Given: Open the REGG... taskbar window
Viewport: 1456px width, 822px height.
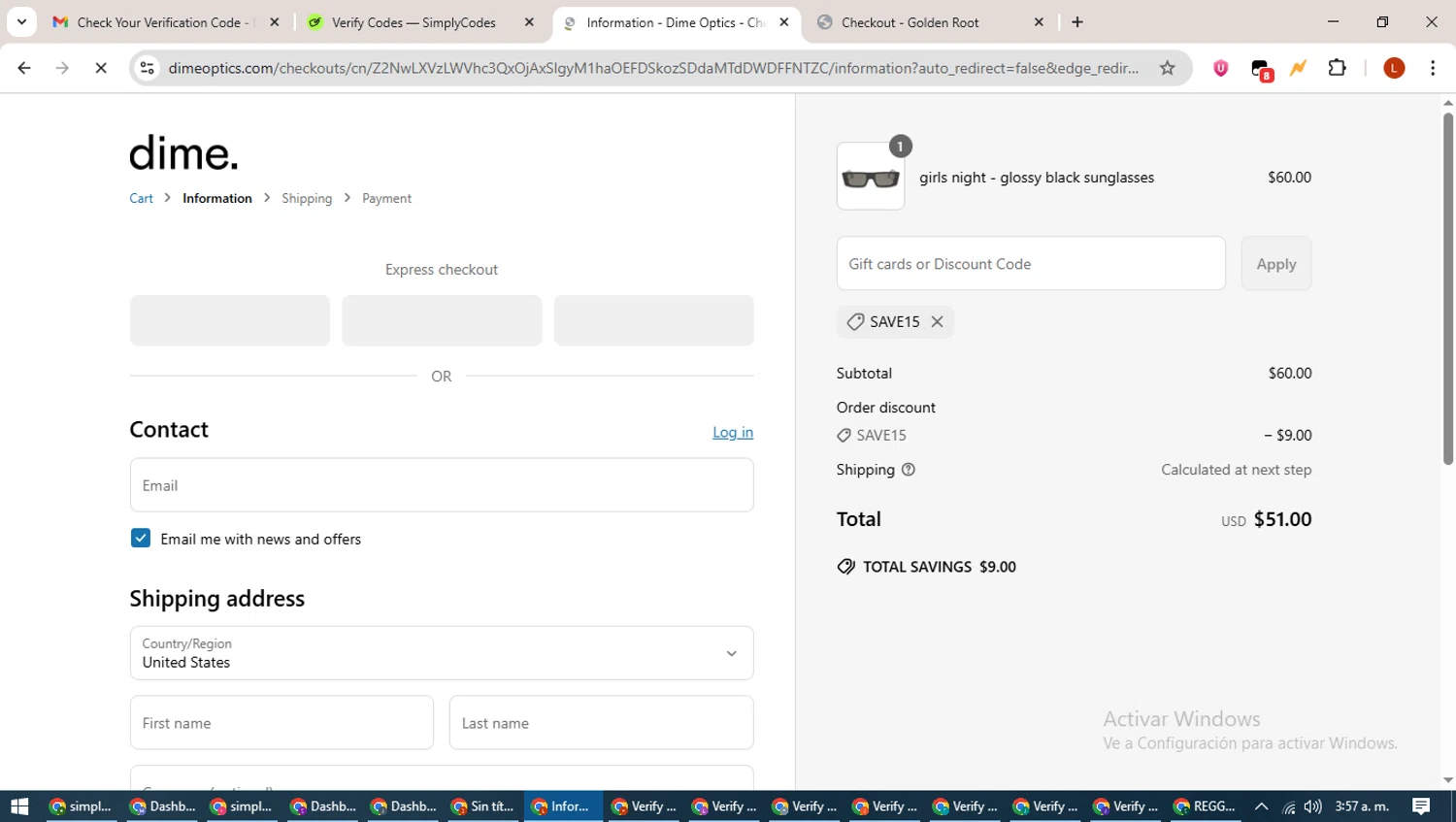Looking at the screenshot, I should (x=1205, y=806).
